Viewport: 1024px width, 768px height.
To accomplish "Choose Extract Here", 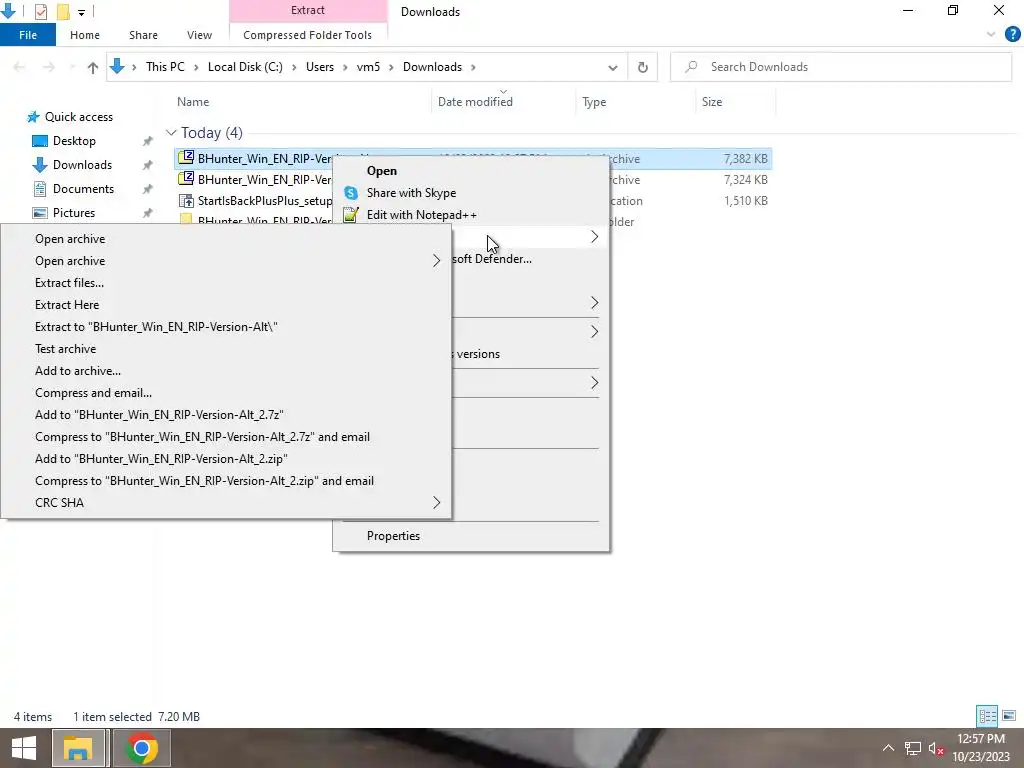I will tap(67, 305).
